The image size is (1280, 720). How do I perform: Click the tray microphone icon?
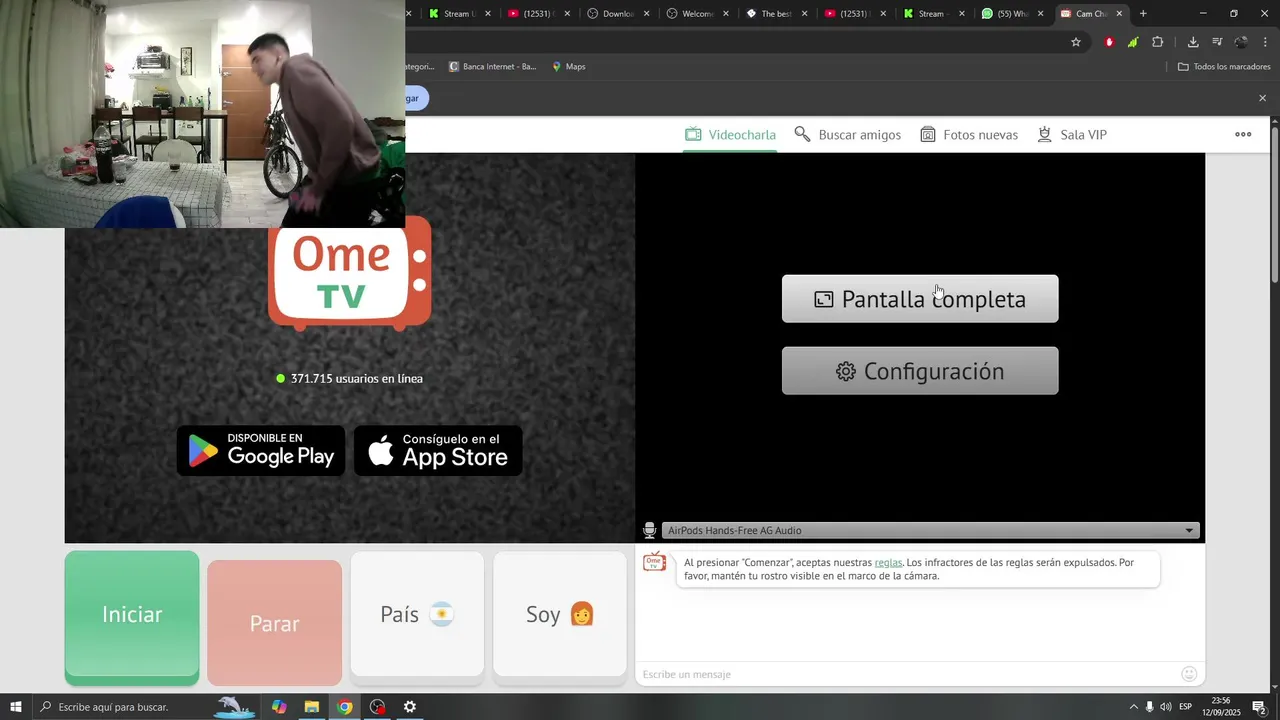coord(1149,707)
